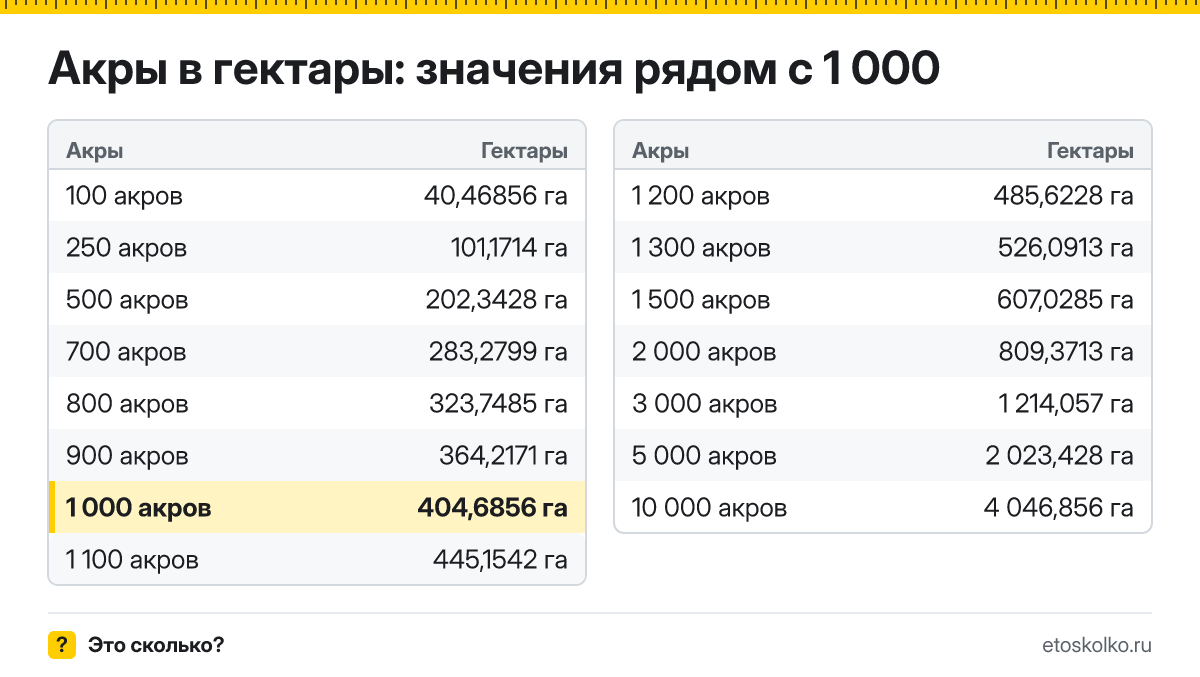Select the value '101,1714 га'
The image size is (1200, 677).
point(509,248)
